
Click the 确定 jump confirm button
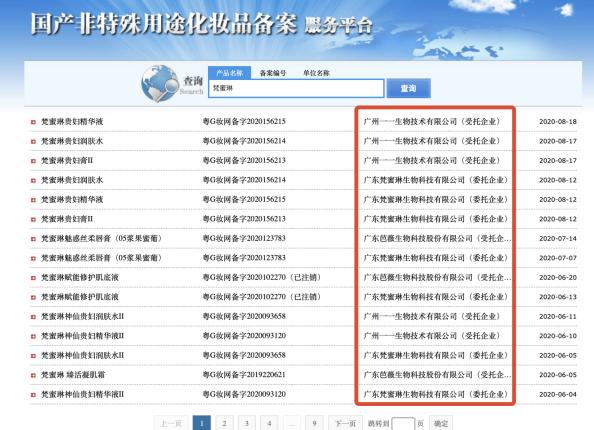click(441, 423)
